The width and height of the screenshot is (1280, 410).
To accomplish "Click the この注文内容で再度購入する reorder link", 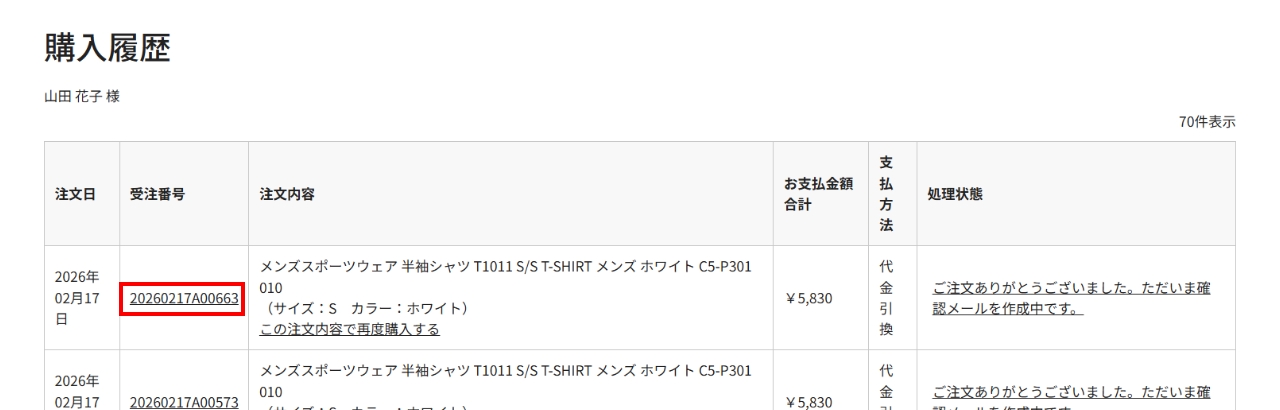I will pyautogui.click(x=349, y=329).
